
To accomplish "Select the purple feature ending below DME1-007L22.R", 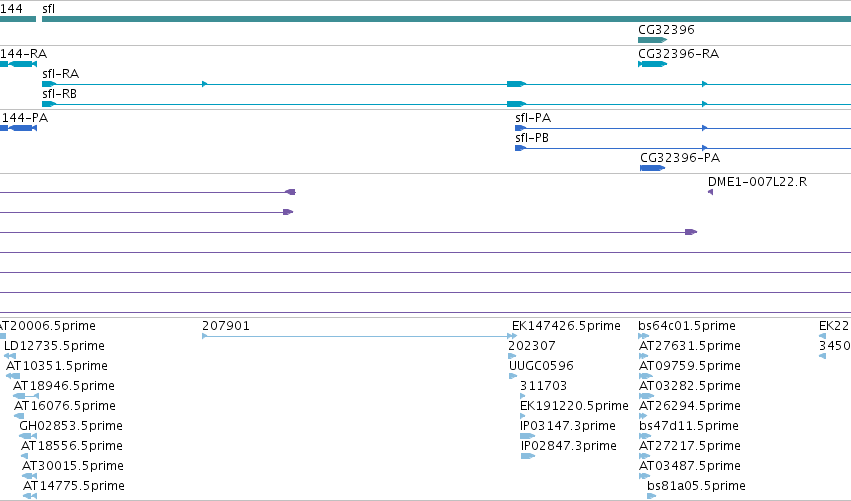I will click(348, 232).
